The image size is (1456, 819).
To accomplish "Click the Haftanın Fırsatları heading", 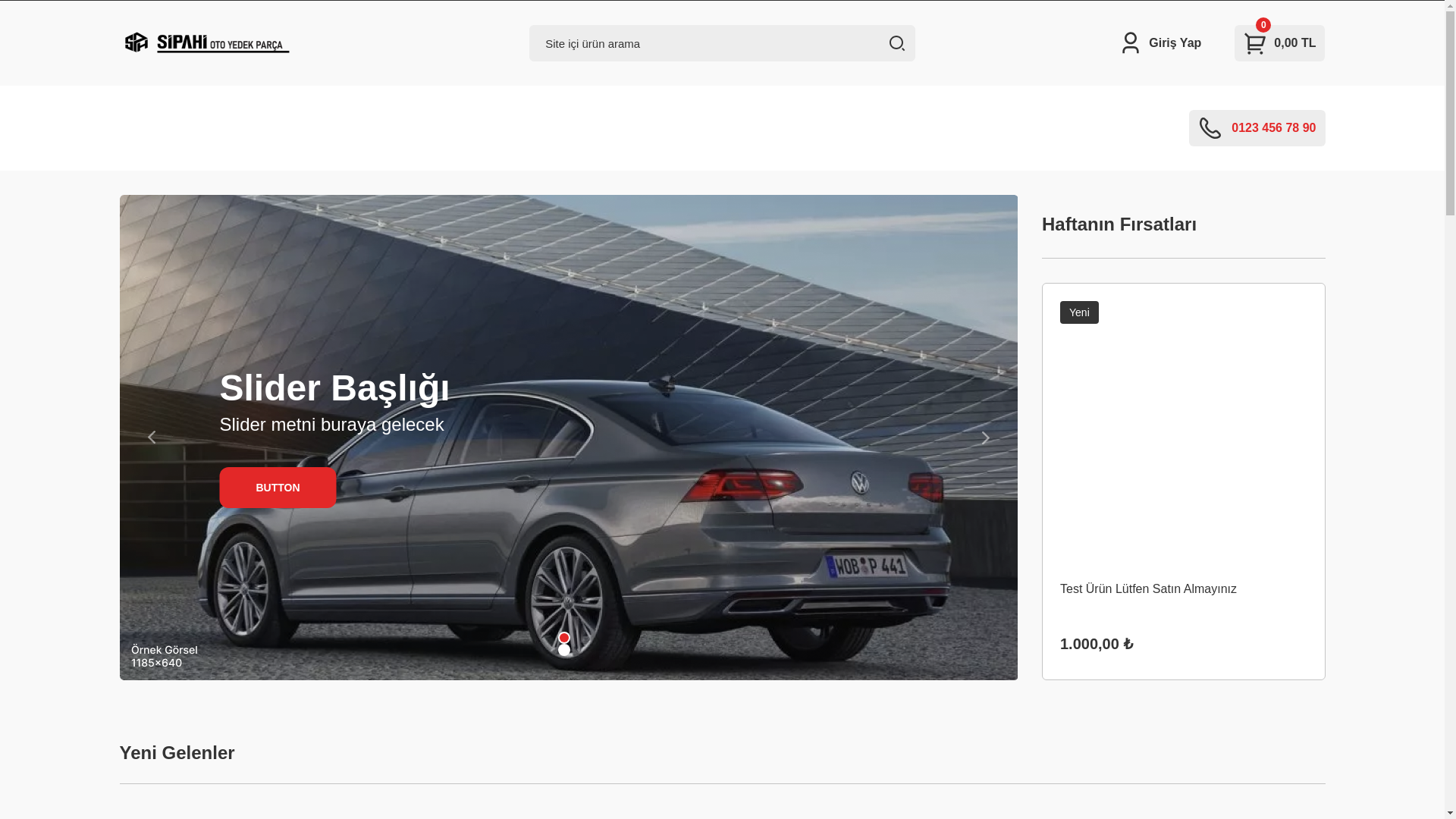I will point(1119,224).
